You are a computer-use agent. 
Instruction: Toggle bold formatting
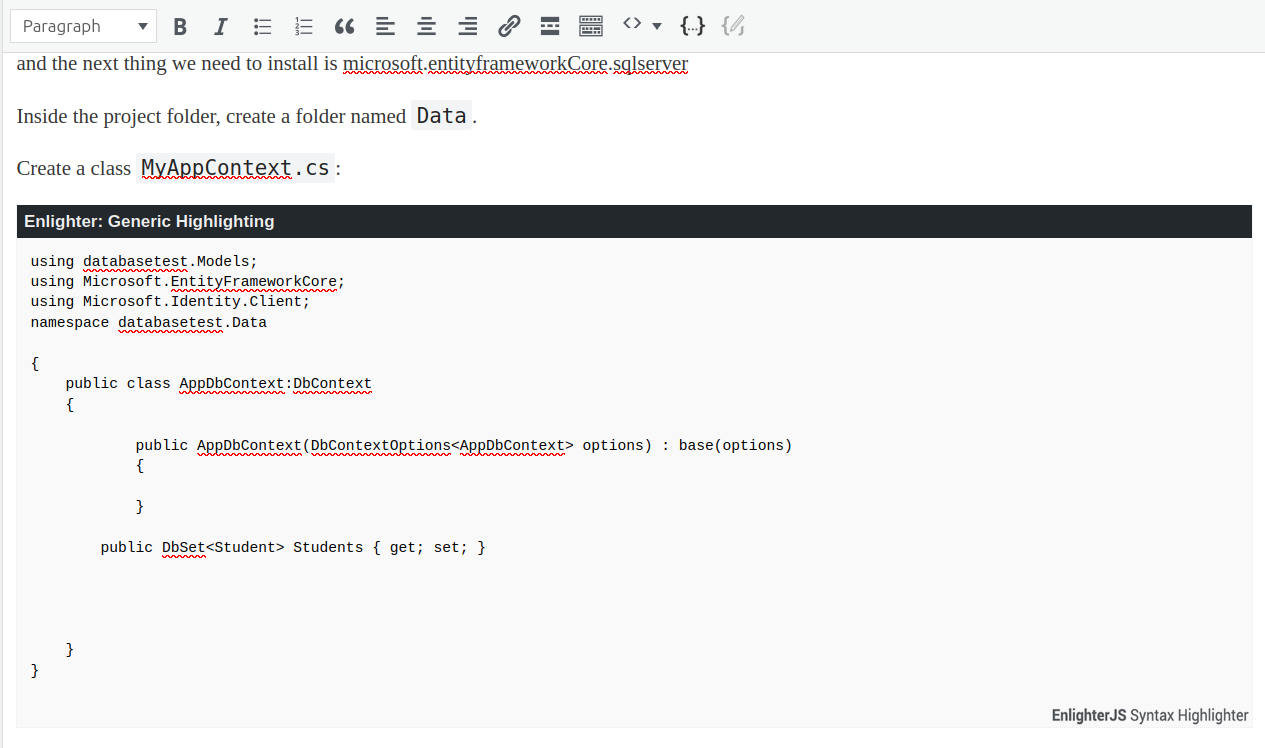tap(180, 27)
